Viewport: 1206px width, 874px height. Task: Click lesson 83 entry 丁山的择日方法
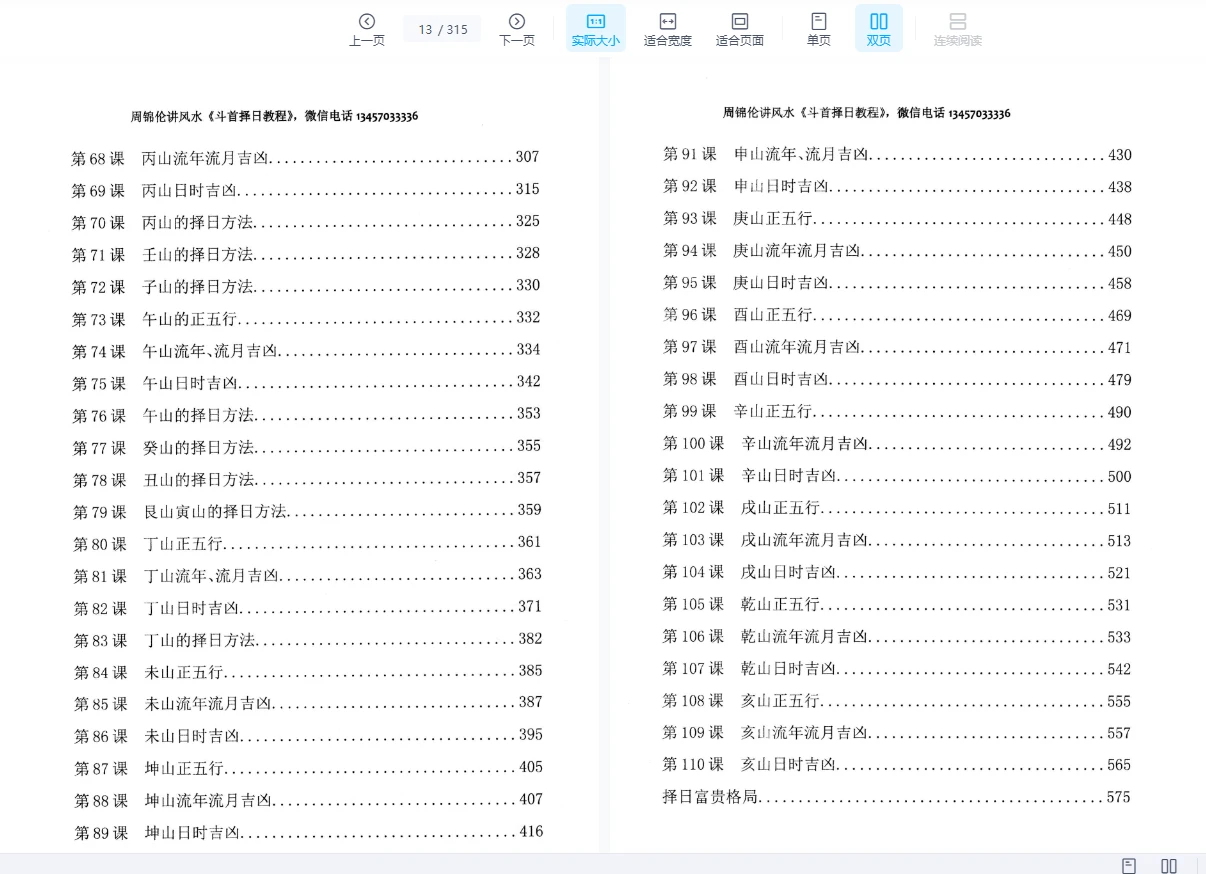pos(307,639)
